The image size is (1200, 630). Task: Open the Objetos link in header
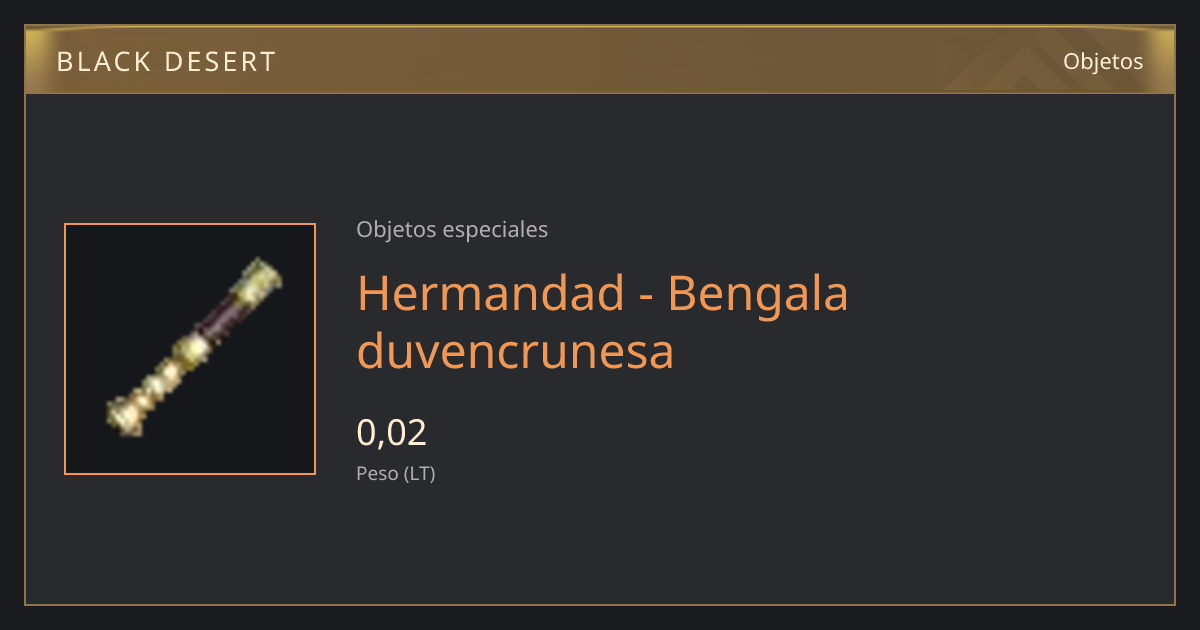tap(1103, 61)
